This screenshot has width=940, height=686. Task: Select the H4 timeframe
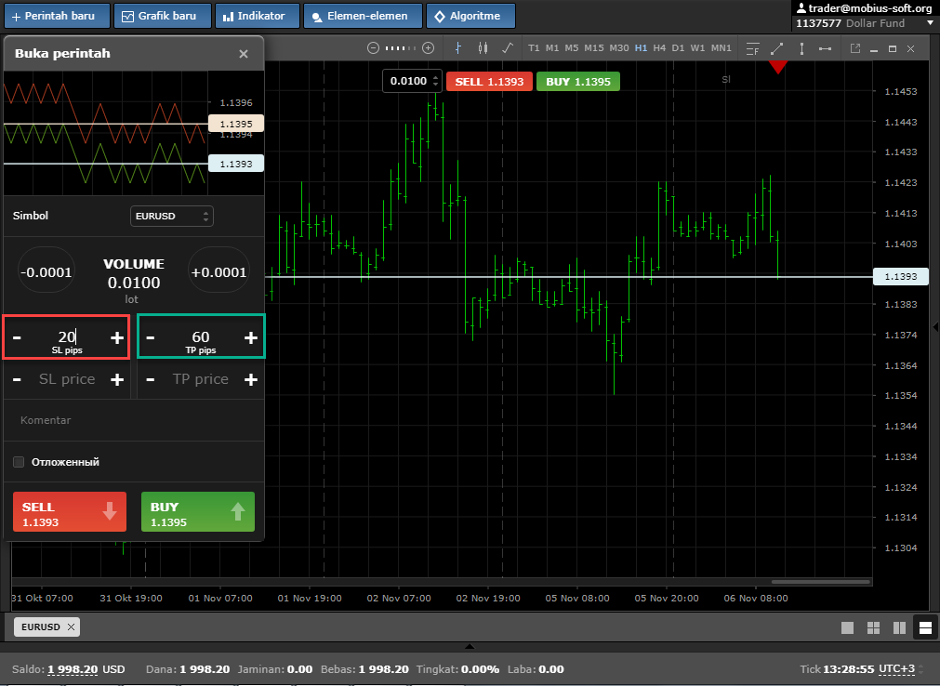[660, 48]
